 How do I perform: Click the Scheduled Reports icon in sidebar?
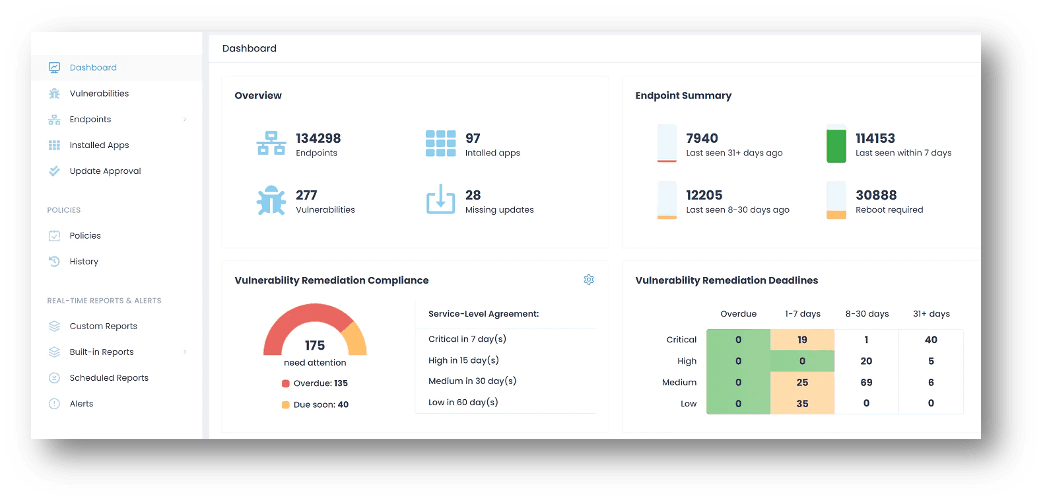point(54,378)
